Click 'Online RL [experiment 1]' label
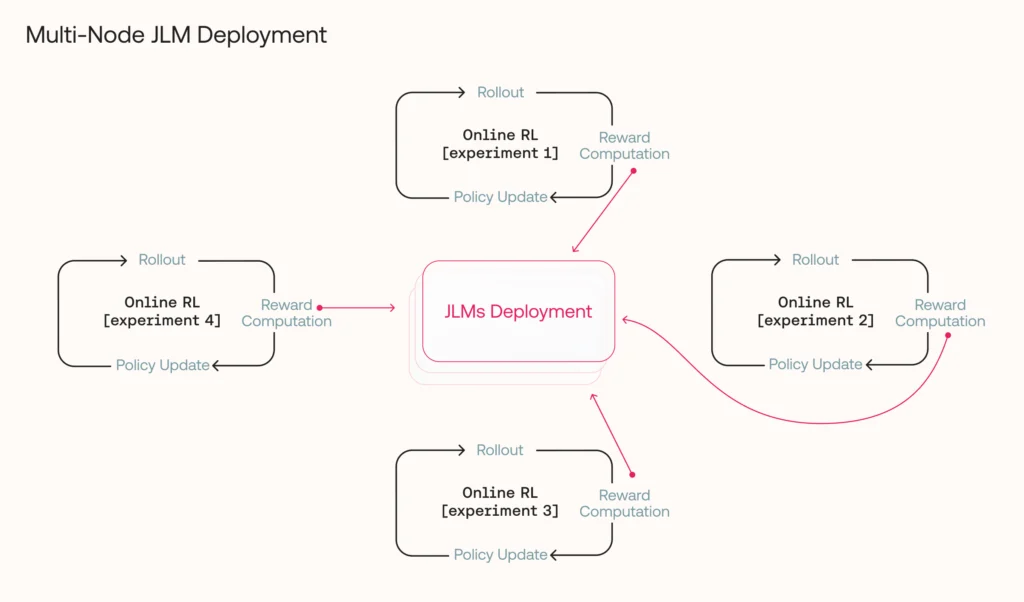 pos(500,144)
